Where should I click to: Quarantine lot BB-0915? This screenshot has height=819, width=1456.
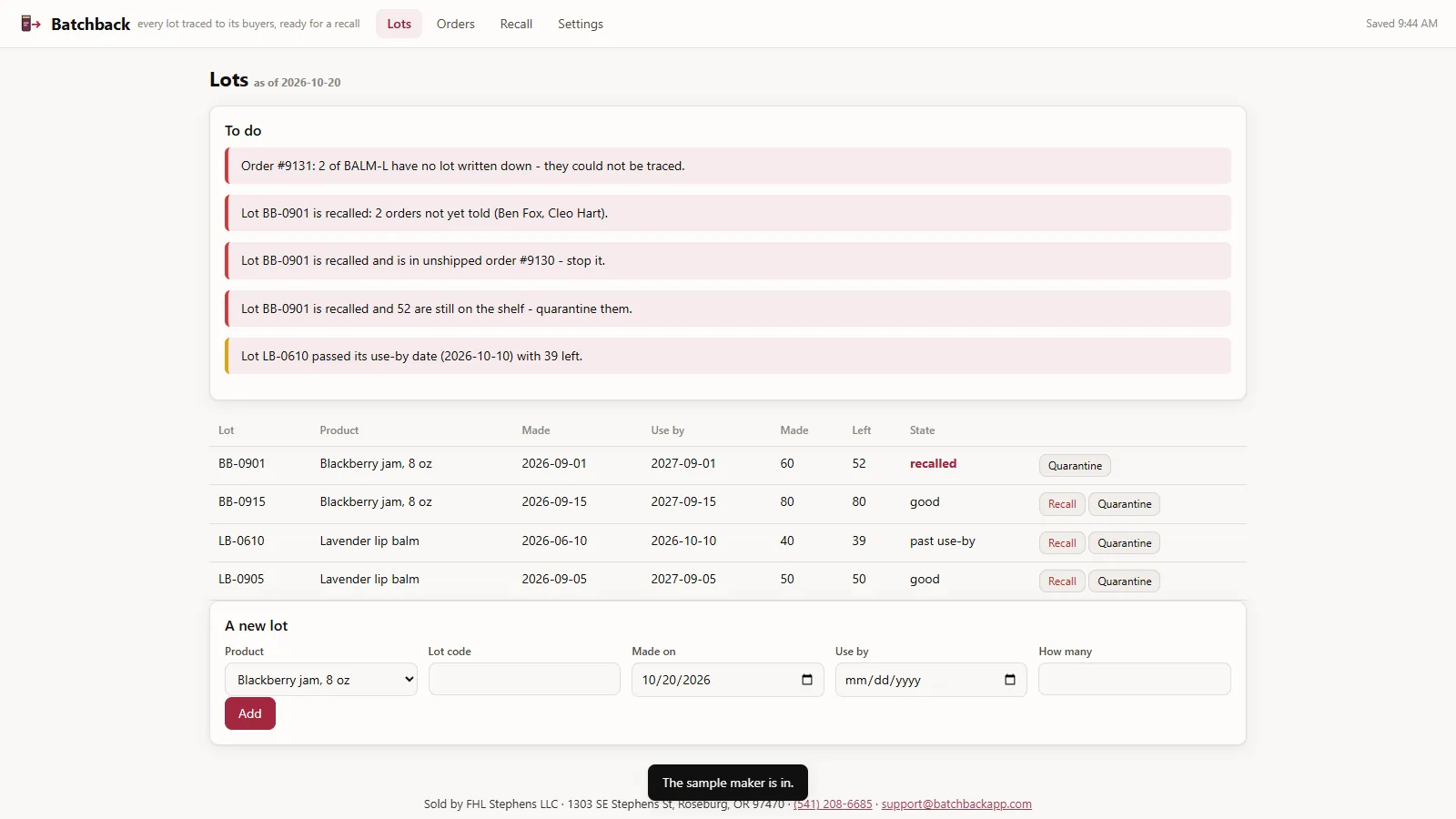pos(1124,504)
